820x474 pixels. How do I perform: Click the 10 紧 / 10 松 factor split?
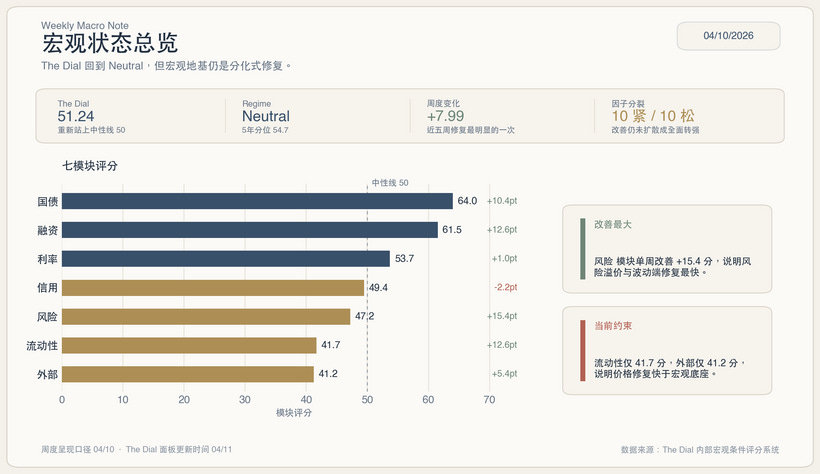click(x=653, y=116)
